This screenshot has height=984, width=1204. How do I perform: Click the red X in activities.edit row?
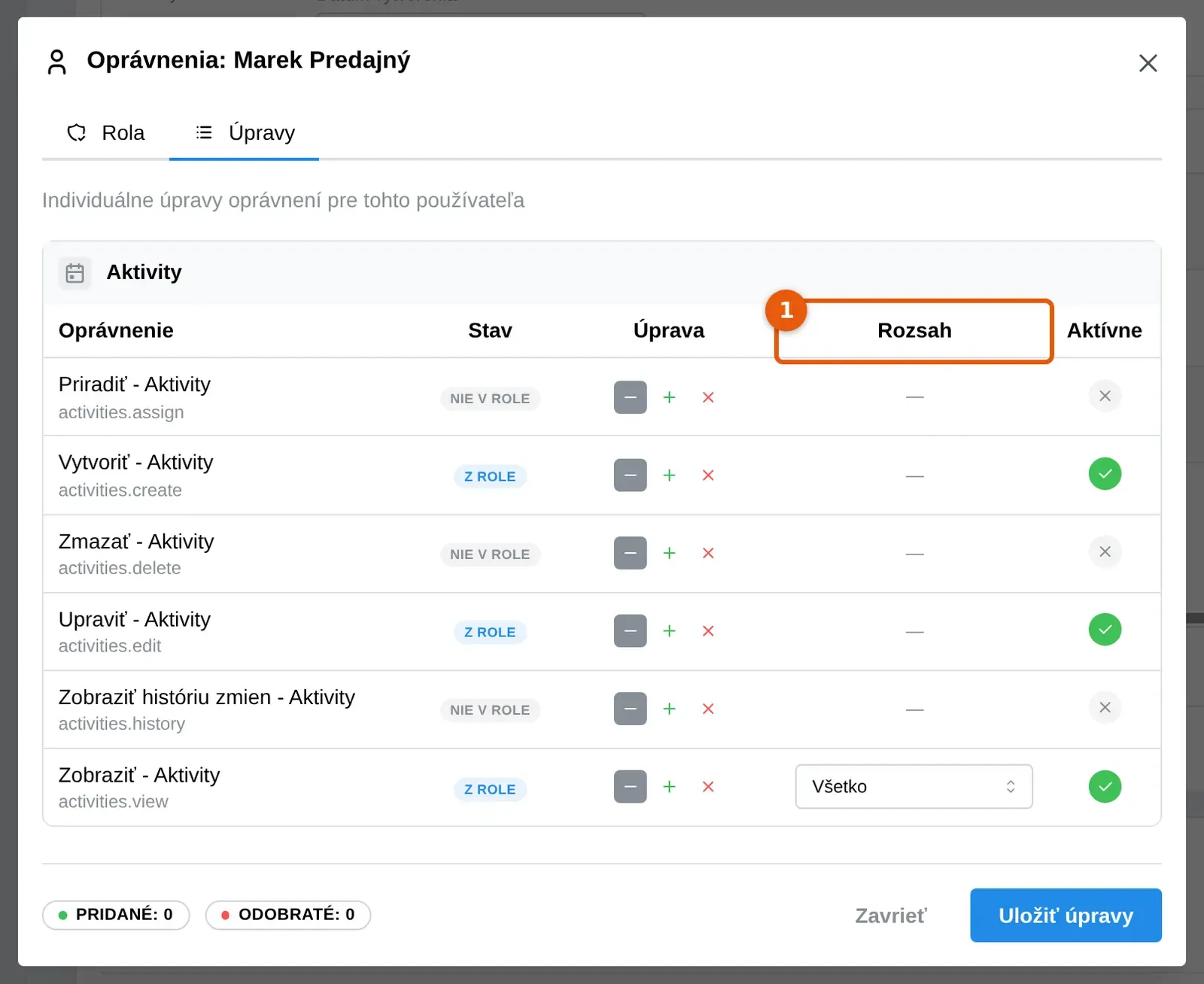708,631
